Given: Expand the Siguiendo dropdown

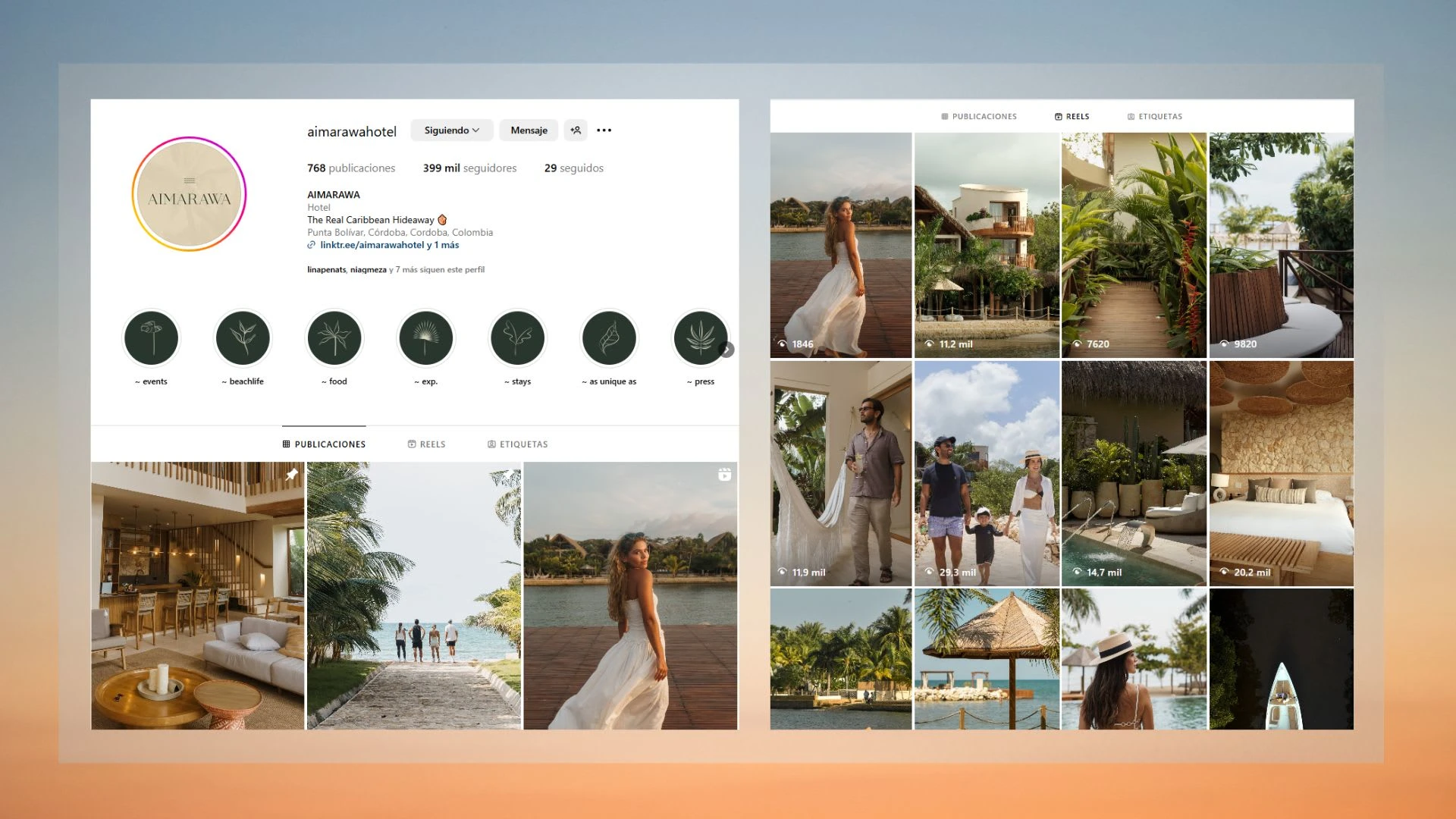Looking at the screenshot, I should click(x=452, y=130).
